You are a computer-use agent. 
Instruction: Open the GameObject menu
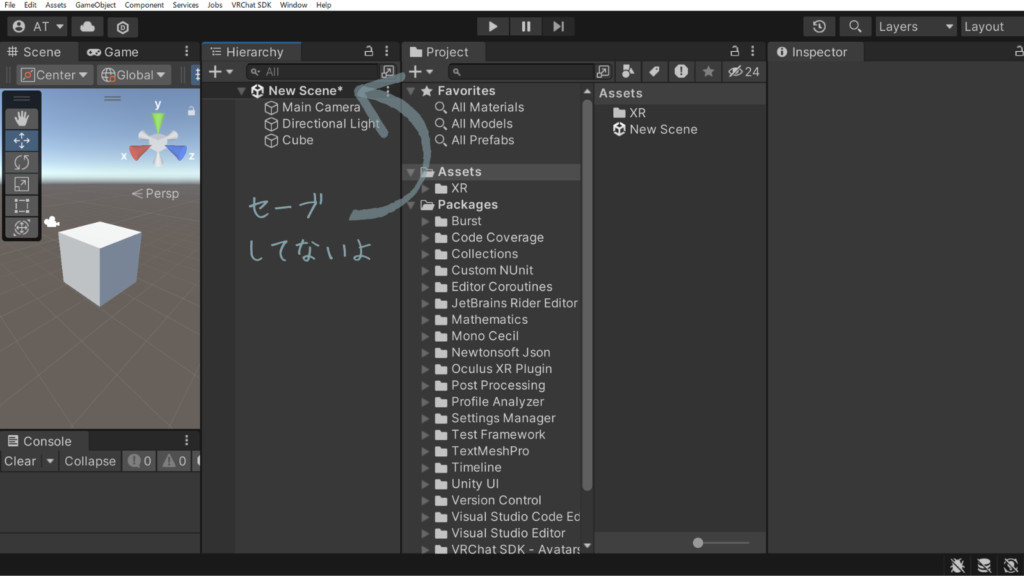[96, 5]
